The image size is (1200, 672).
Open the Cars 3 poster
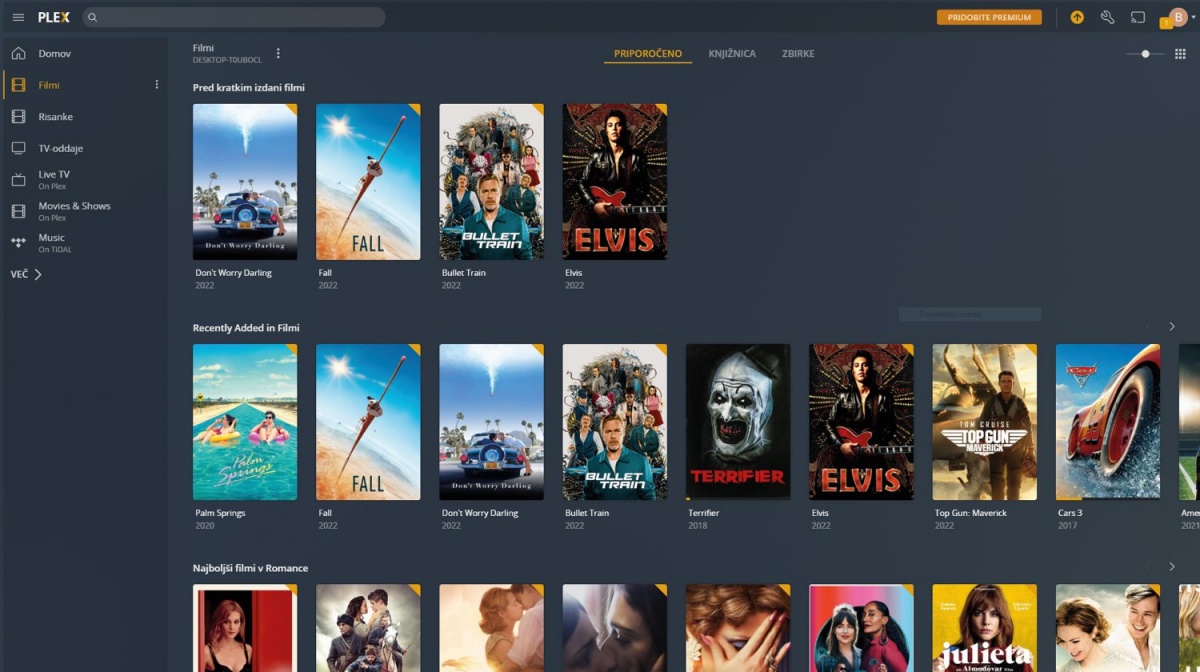click(x=1108, y=422)
